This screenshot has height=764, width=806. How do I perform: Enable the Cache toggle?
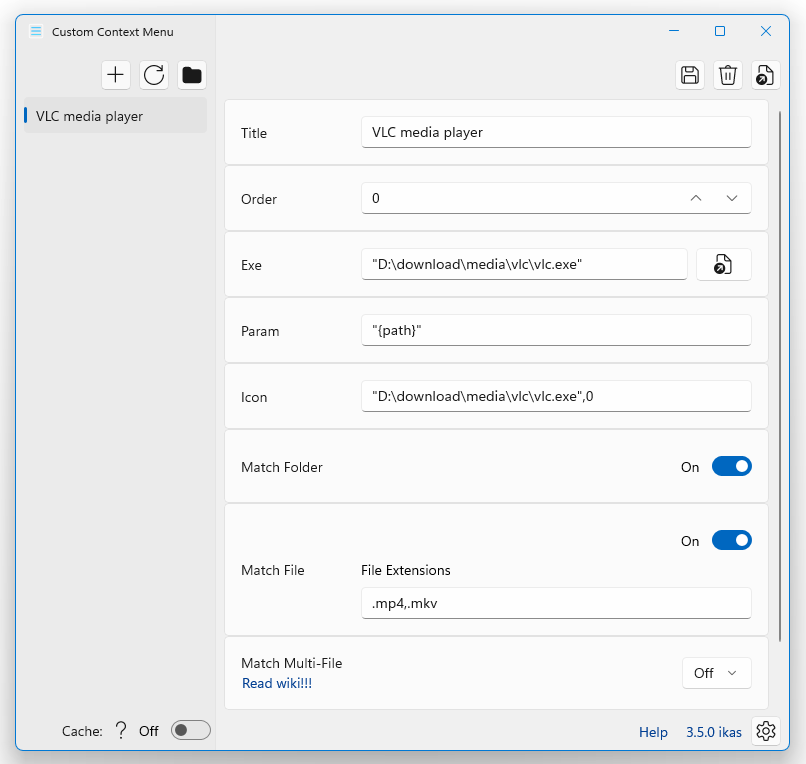[191, 730]
